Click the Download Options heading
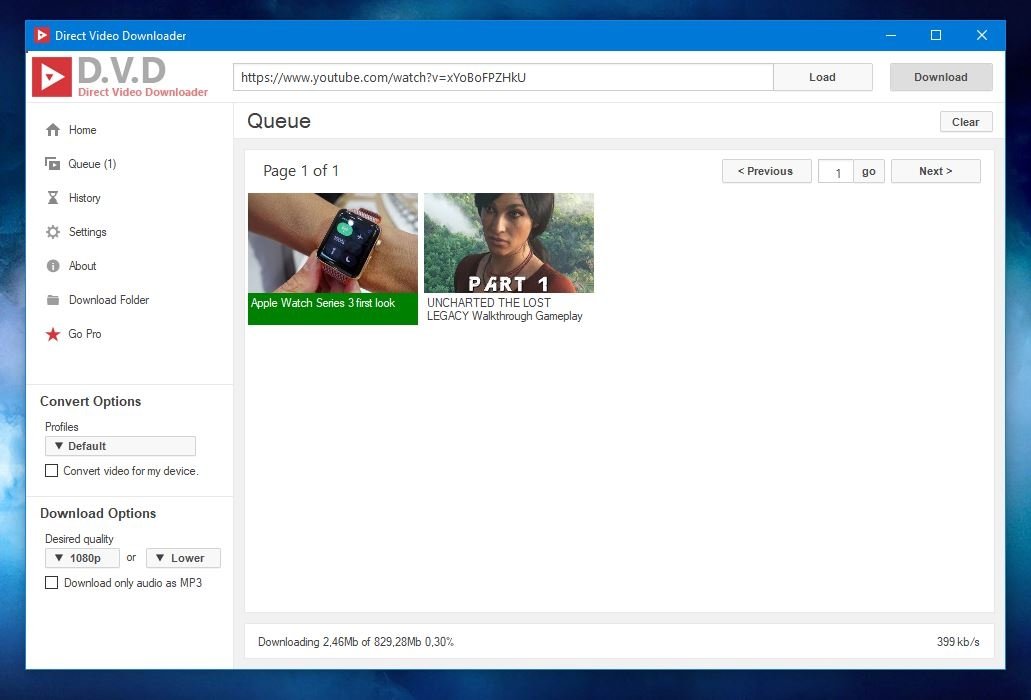 point(98,513)
